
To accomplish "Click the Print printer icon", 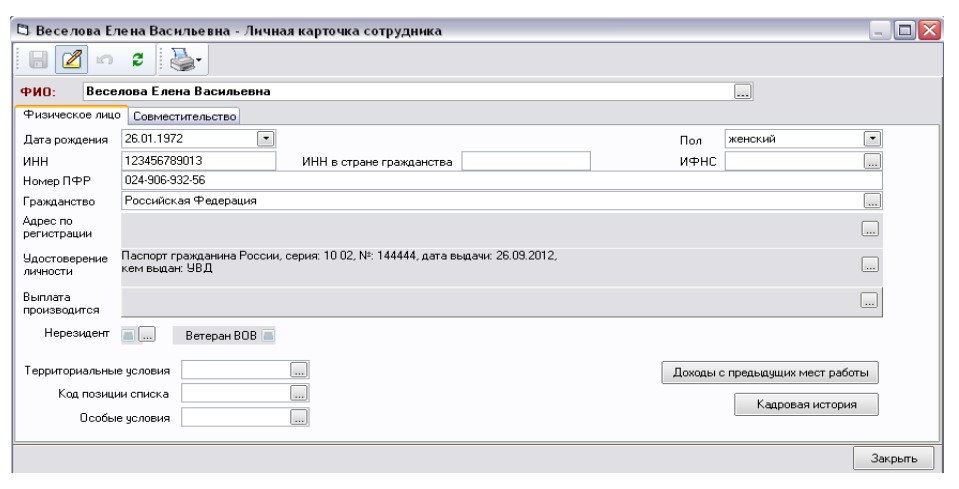I will (182, 60).
